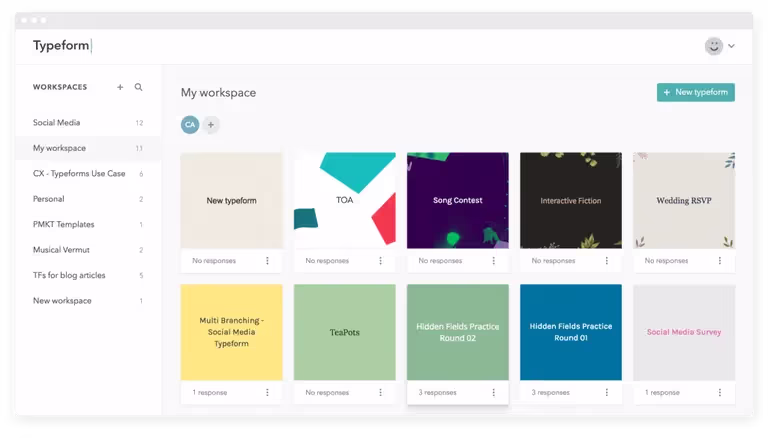Open the New workspace entry
Screen dimensions: 768x438
tap(88, 301)
